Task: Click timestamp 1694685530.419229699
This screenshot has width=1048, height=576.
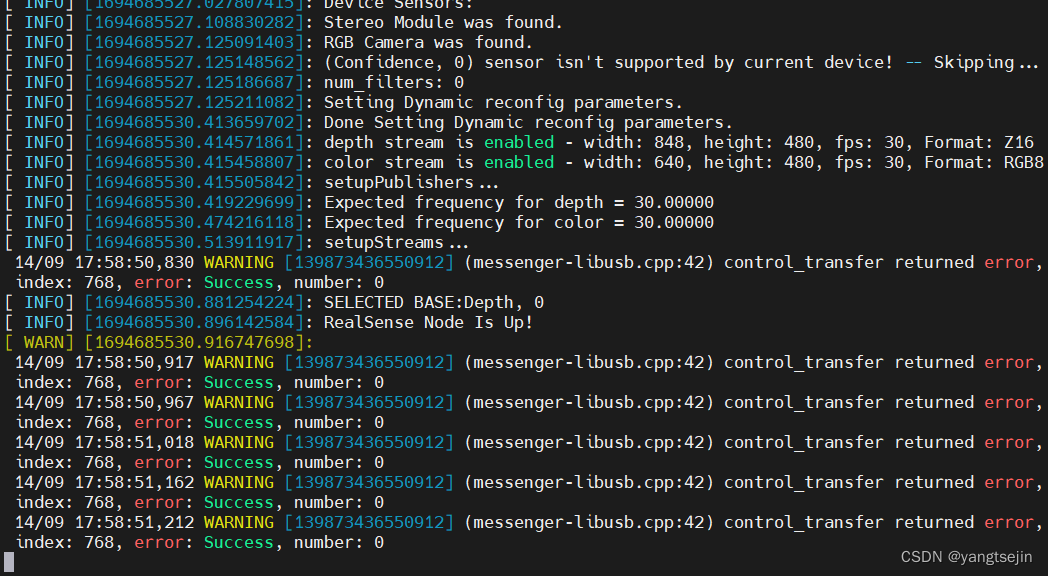Action: click(x=194, y=203)
